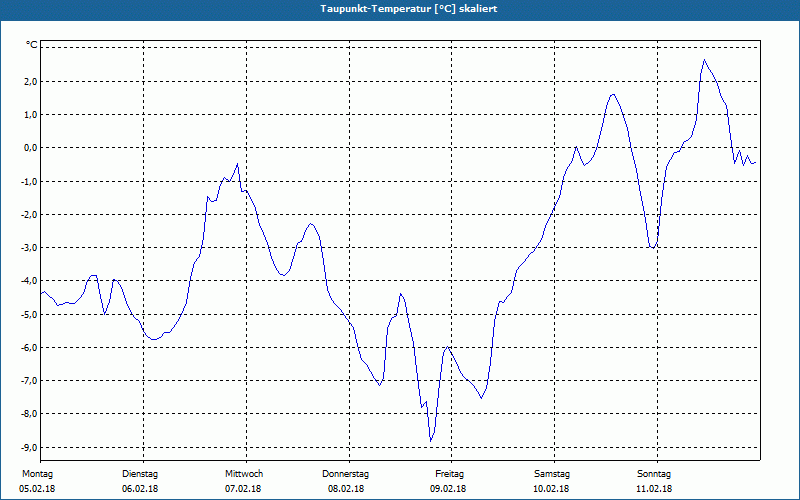Screen dimensions: 800x500
Task: Click the date 11.02.18
Action: click(x=654, y=489)
